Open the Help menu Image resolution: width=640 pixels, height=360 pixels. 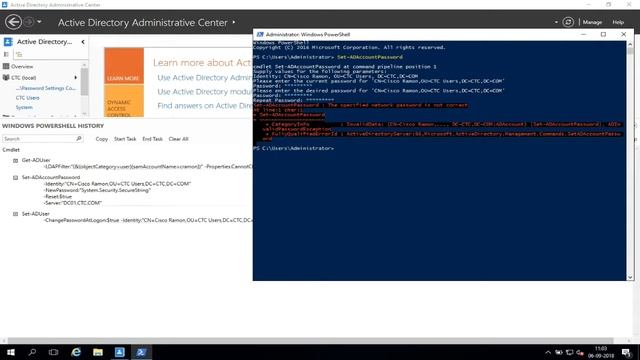618,22
